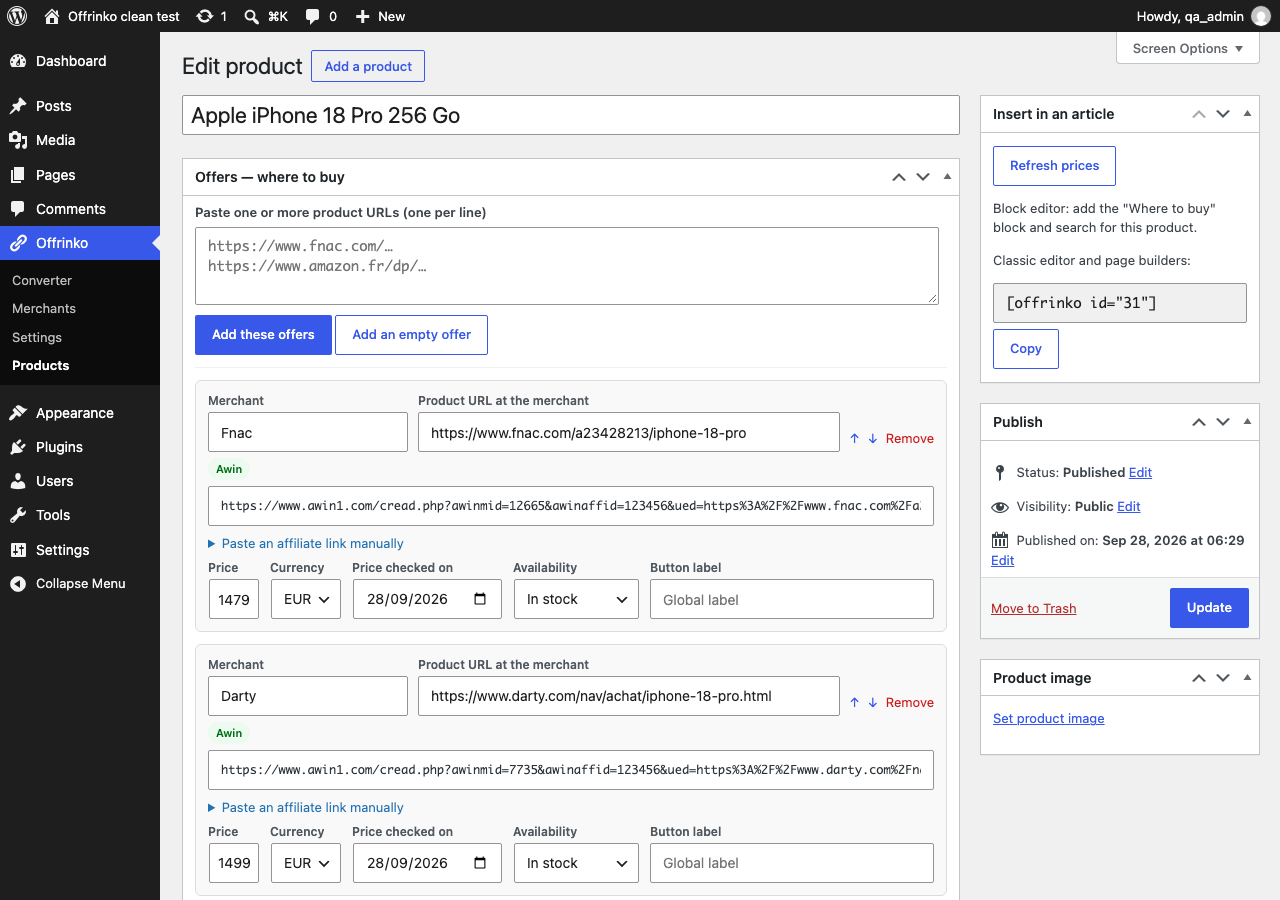Click the Refresh prices button
The height and width of the screenshot is (900, 1280).
[x=1054, y=166]
